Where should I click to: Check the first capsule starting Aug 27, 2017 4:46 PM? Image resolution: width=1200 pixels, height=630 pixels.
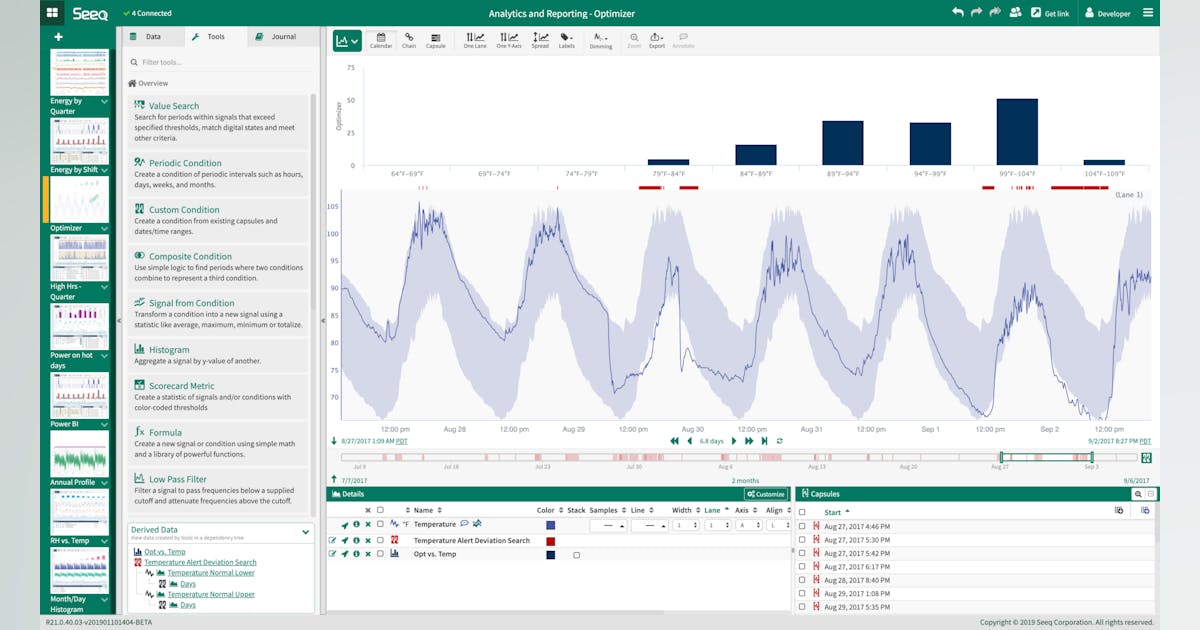(x=800, y=526)
